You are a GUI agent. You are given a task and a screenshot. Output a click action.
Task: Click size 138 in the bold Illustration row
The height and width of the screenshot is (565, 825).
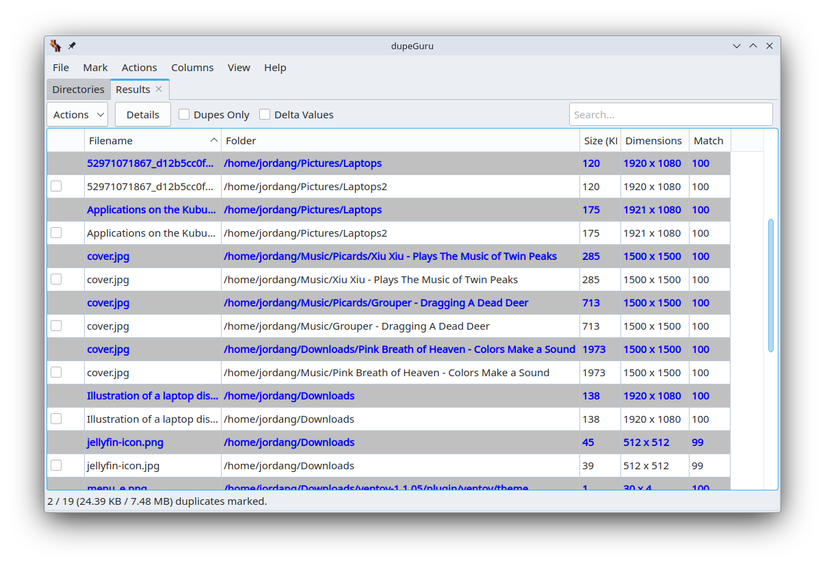point(591,396)
